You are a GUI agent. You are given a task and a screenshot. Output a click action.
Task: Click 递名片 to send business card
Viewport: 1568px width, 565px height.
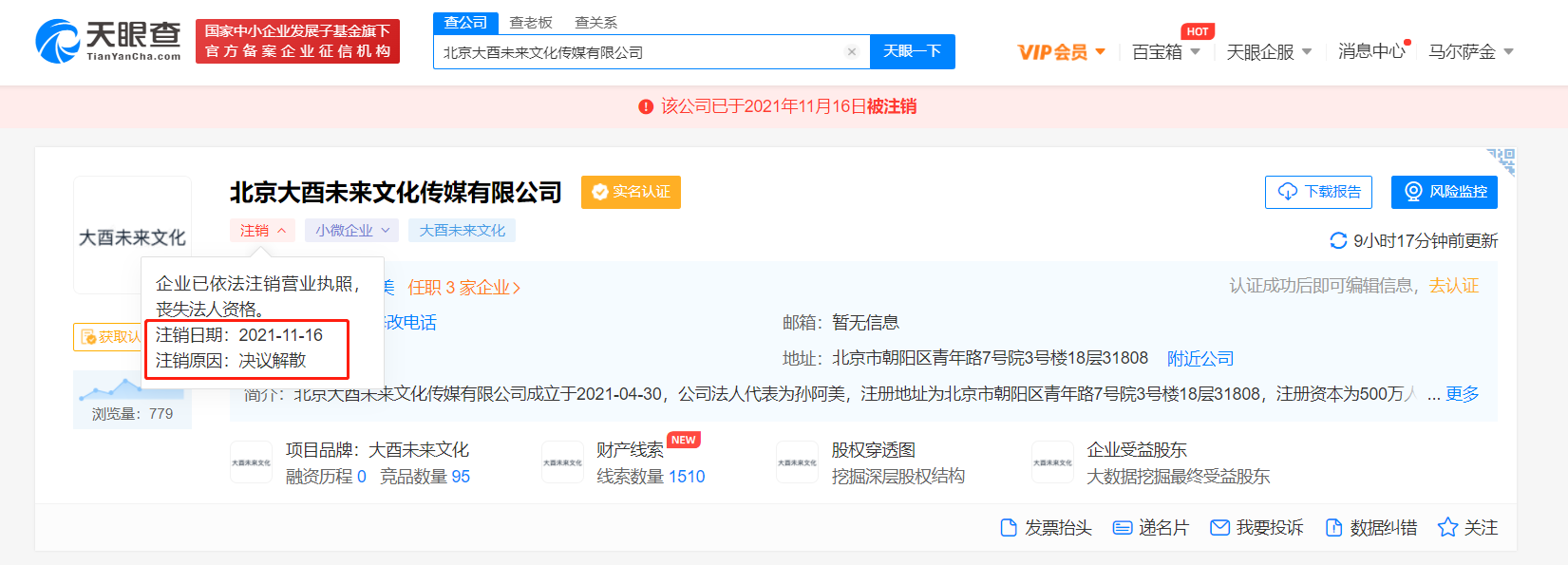(x=1150, y=528)
